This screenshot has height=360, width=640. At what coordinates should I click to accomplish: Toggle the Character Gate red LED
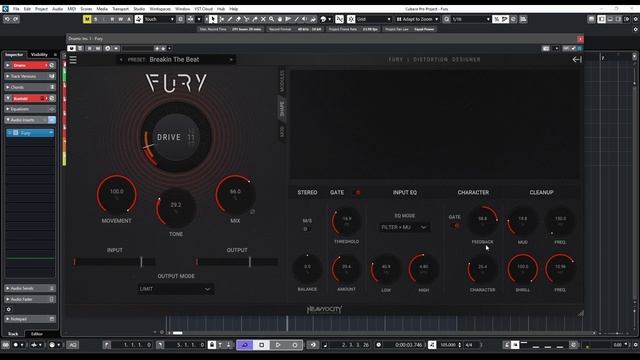456,225
